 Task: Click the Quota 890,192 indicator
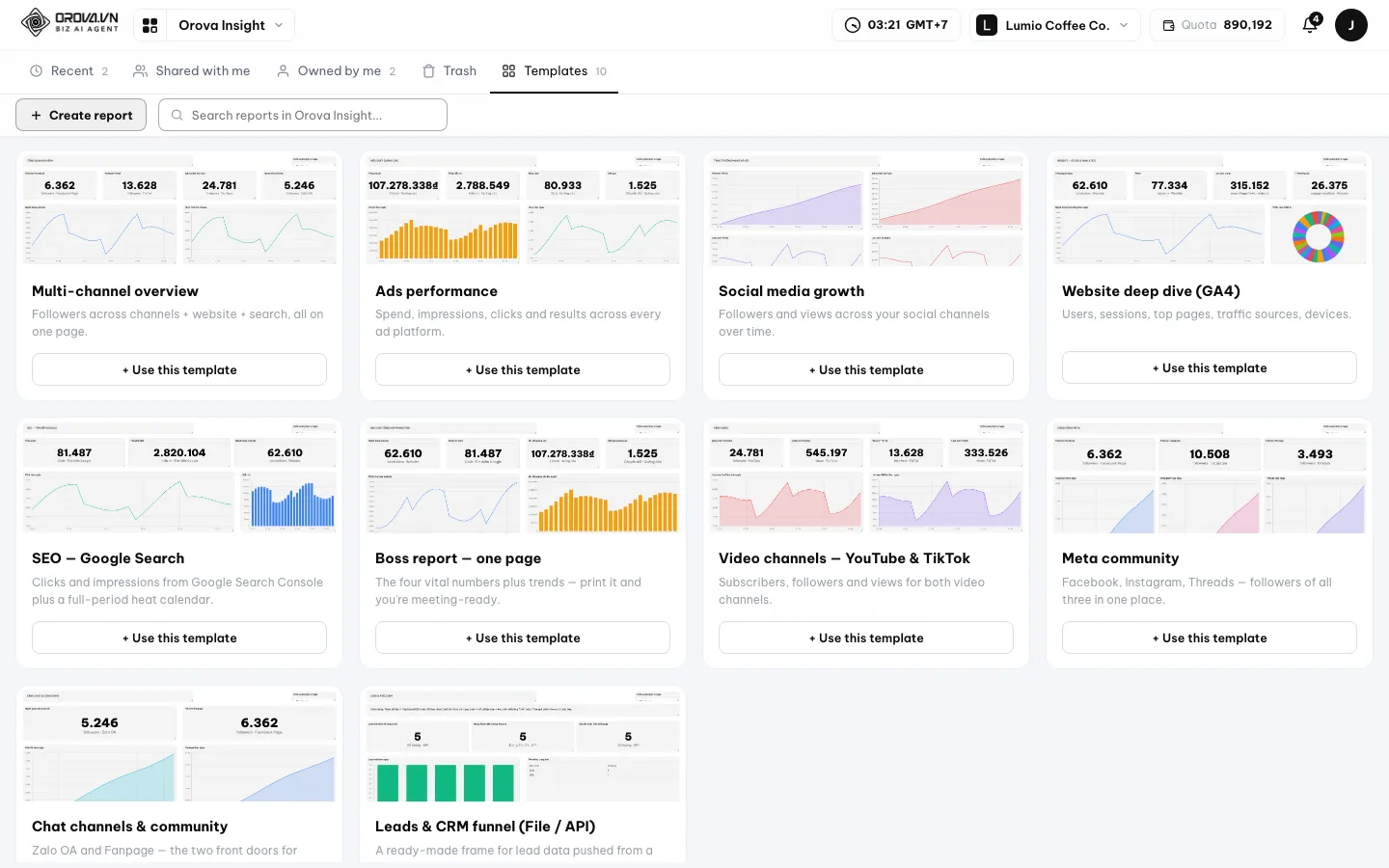pyautogui.click(x=1216, y=25)
